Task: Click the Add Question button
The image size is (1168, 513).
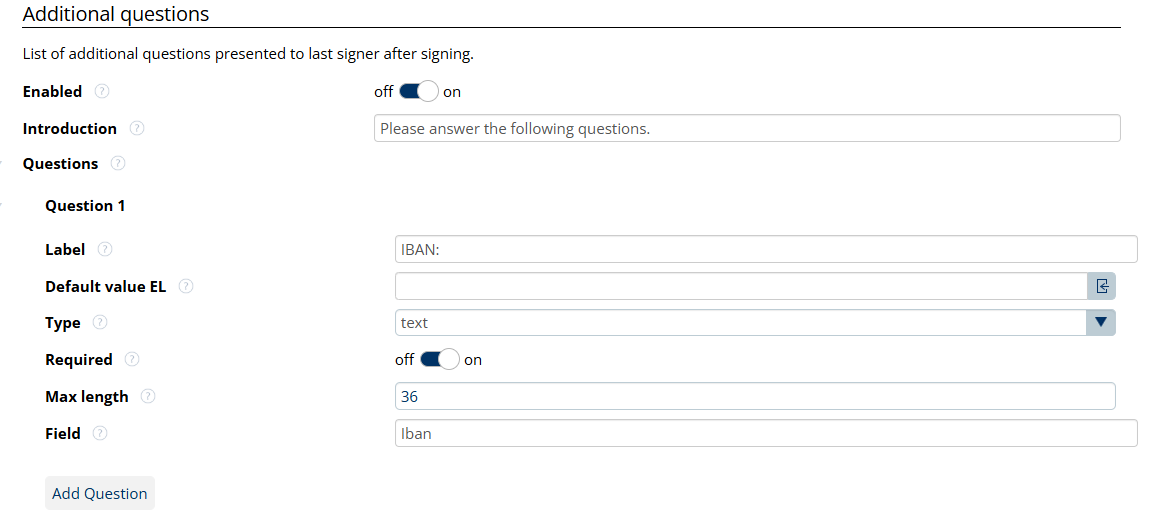Action: click(x=100, y=493)
